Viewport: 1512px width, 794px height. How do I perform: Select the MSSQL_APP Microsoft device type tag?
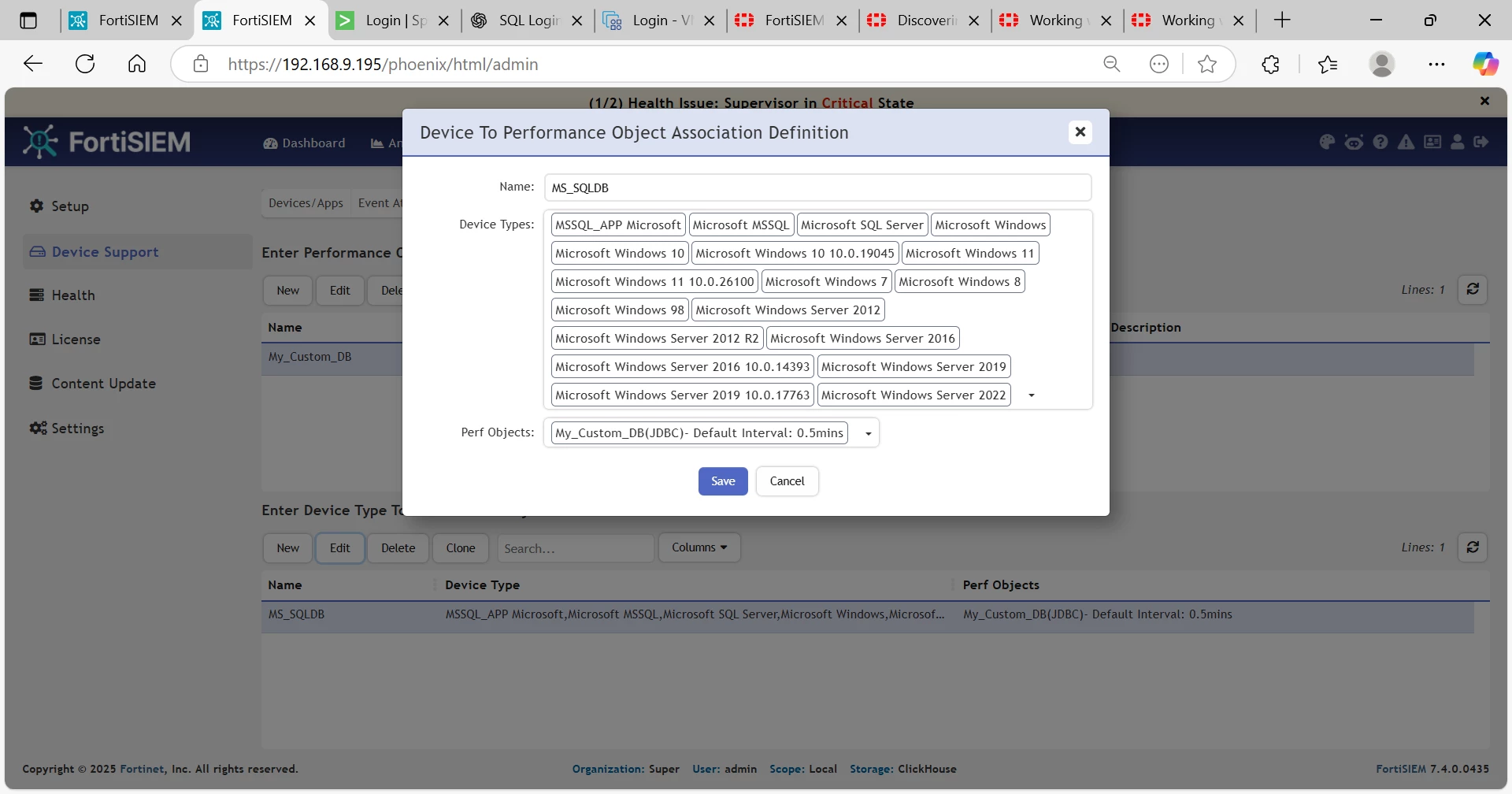click(618, 225)
